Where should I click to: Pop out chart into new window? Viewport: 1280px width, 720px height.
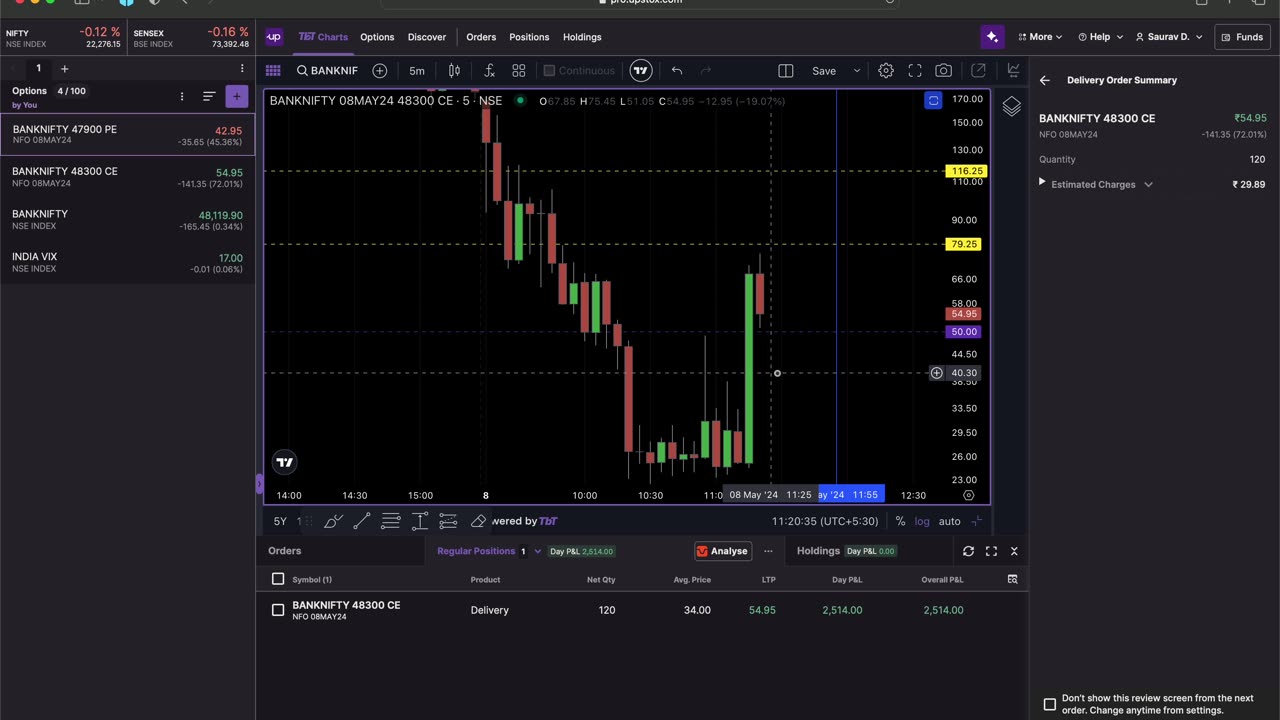[x=978, y=71]
